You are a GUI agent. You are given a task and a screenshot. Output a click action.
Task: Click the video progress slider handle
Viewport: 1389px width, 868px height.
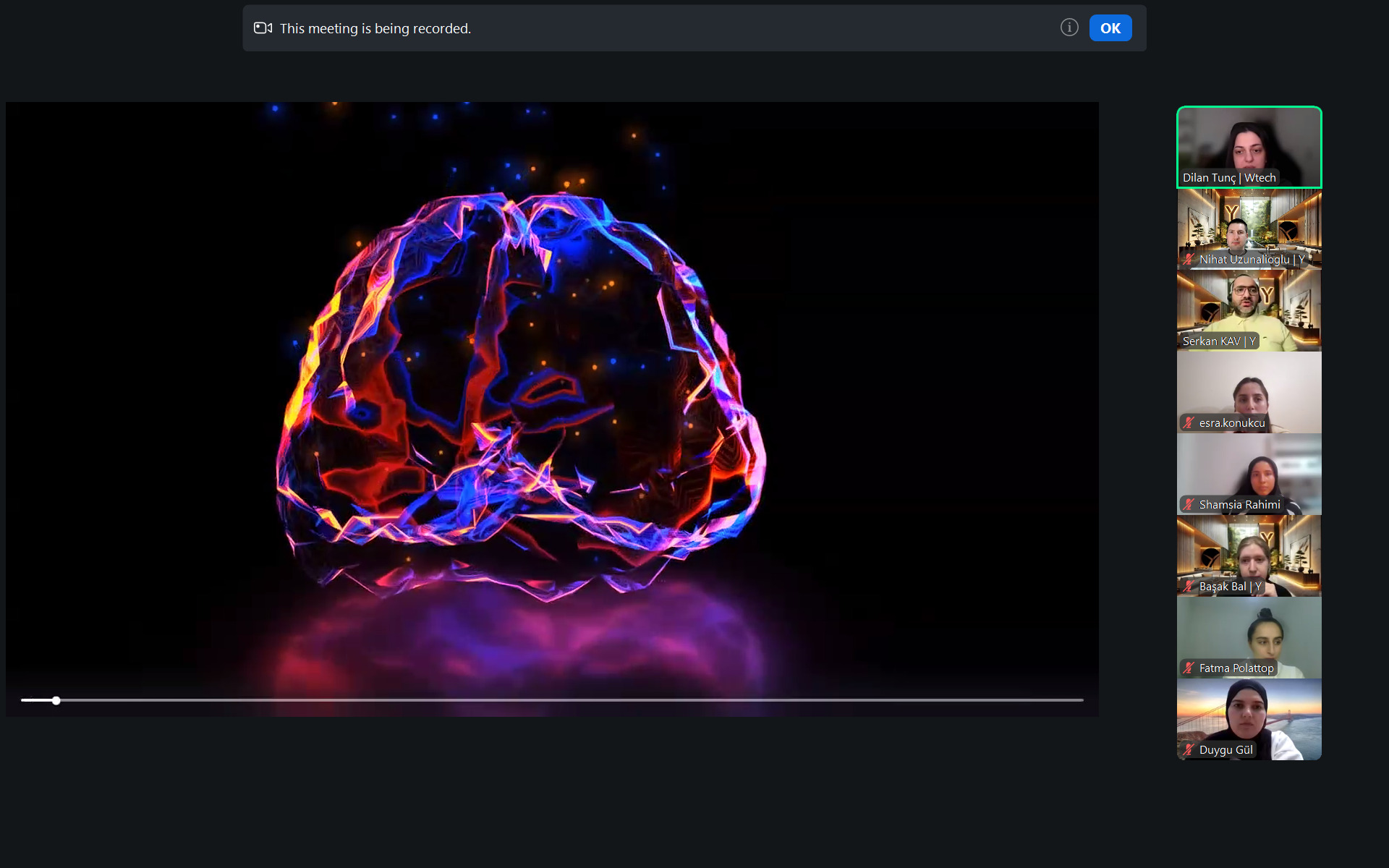pyautogui.click(x=56, y=700)
